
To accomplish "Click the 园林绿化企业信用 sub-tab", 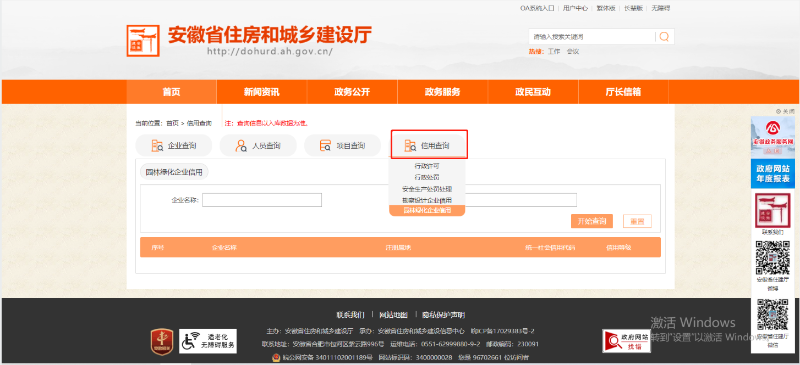I will [x=174, y=172].
